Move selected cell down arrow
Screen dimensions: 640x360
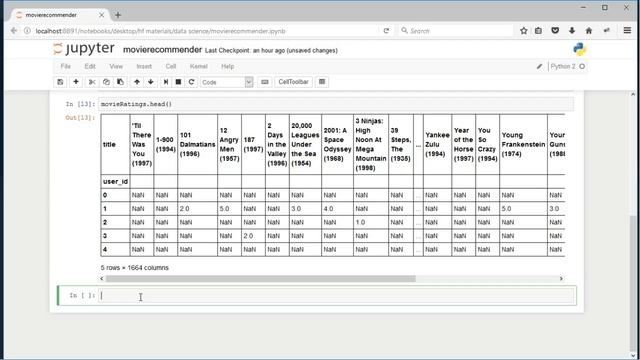click(151, 82)
